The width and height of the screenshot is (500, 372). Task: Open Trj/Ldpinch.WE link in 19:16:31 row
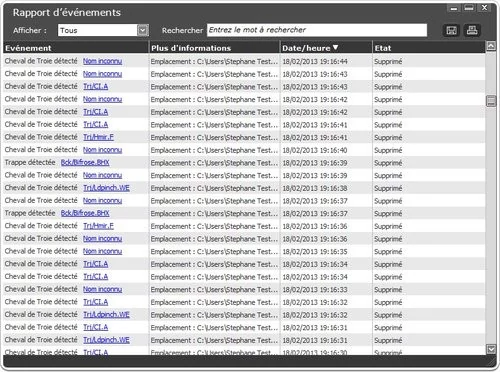pos(106,340)
